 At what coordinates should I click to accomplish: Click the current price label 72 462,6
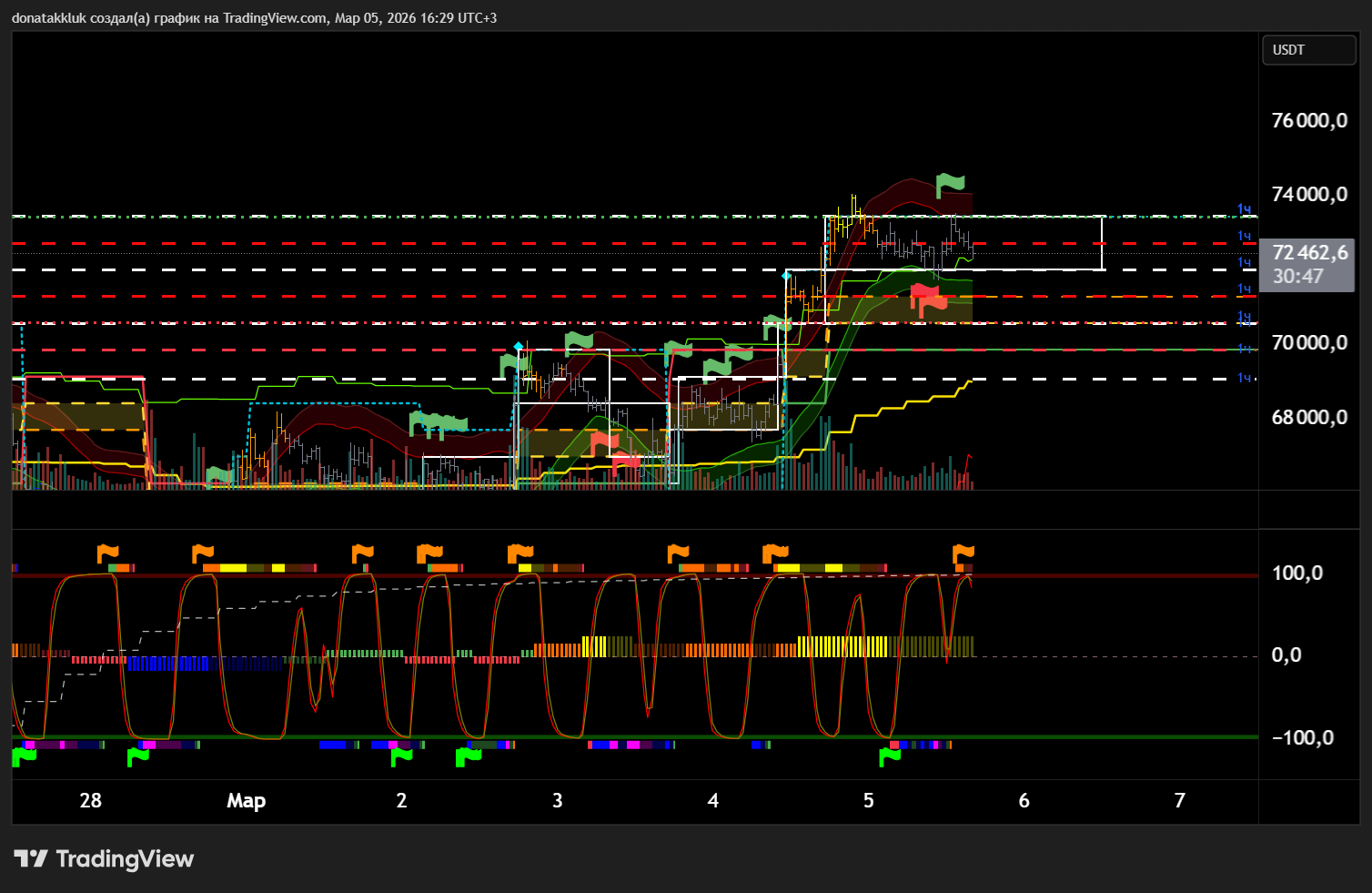[x=1309, y=253]
